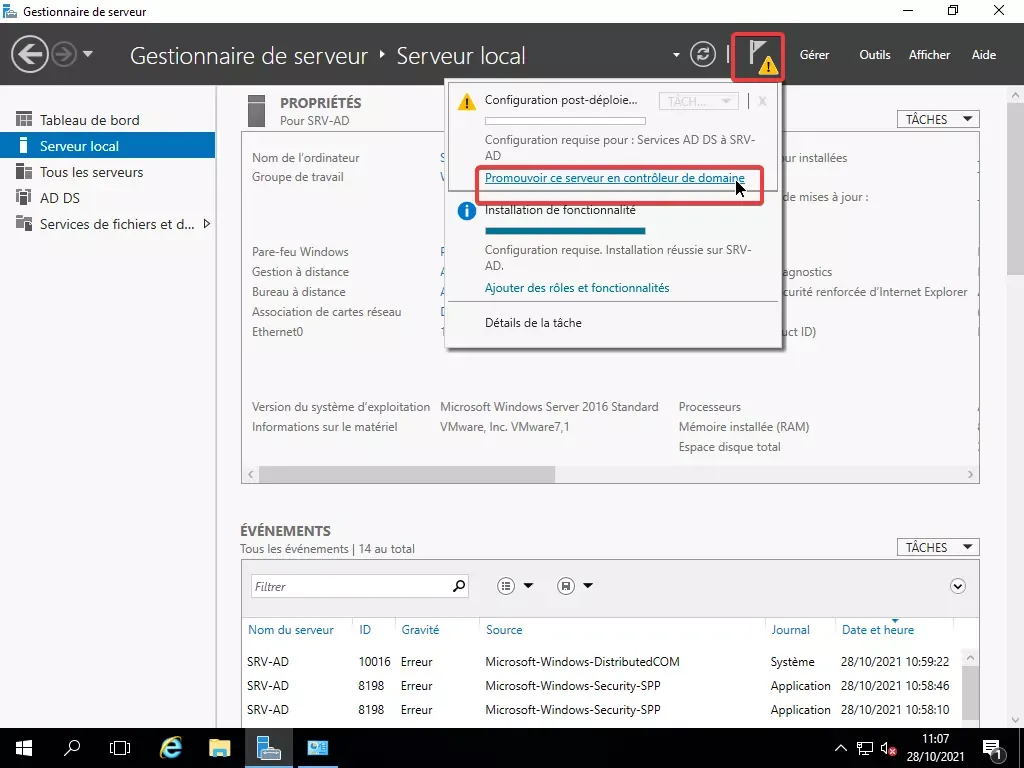Click Ajouter des rôles et fonctionnalités link
Image resolution: width=1024 pixels, height=768 pixels.
coord(577,288)
